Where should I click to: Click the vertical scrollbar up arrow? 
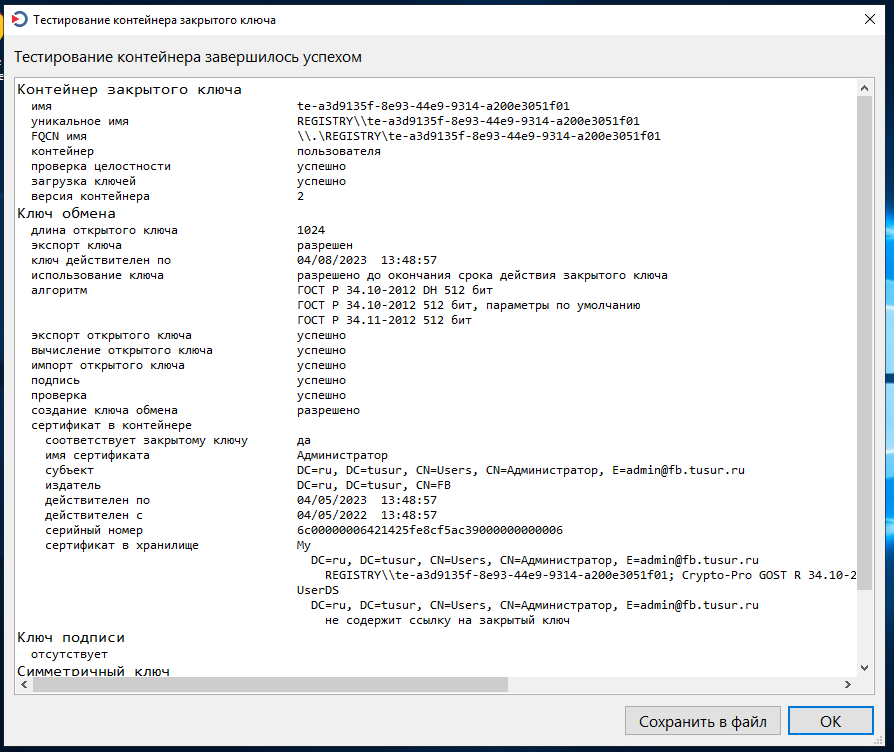click(x=864, y=88)
